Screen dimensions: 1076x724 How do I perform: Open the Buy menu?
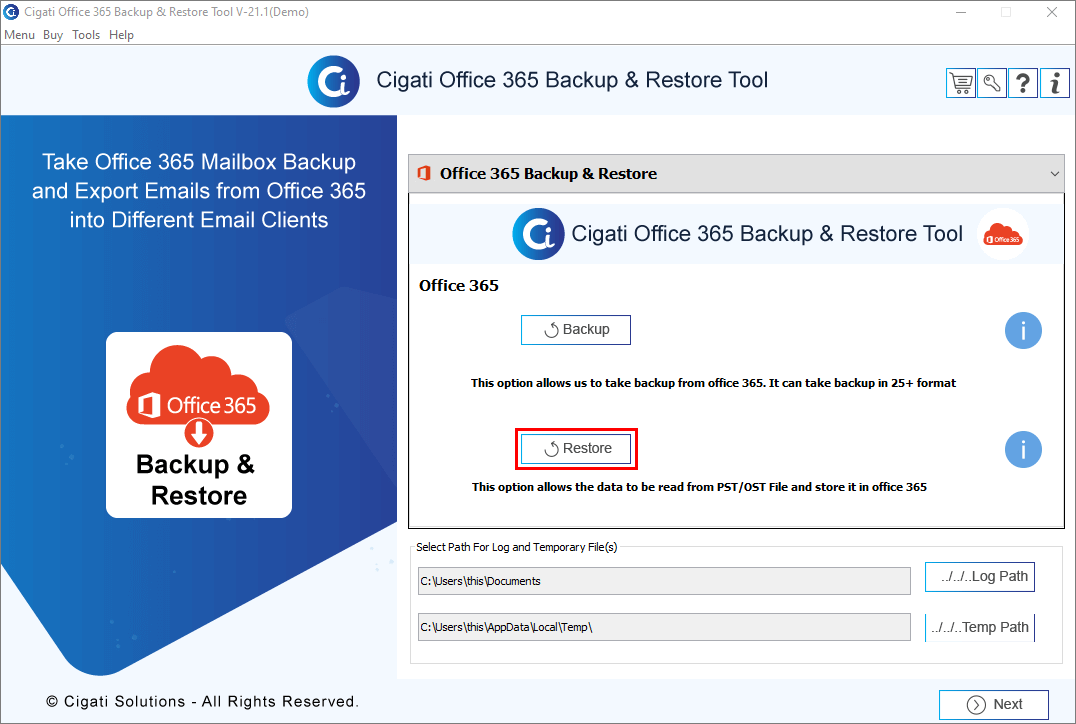tap(53, 35)
